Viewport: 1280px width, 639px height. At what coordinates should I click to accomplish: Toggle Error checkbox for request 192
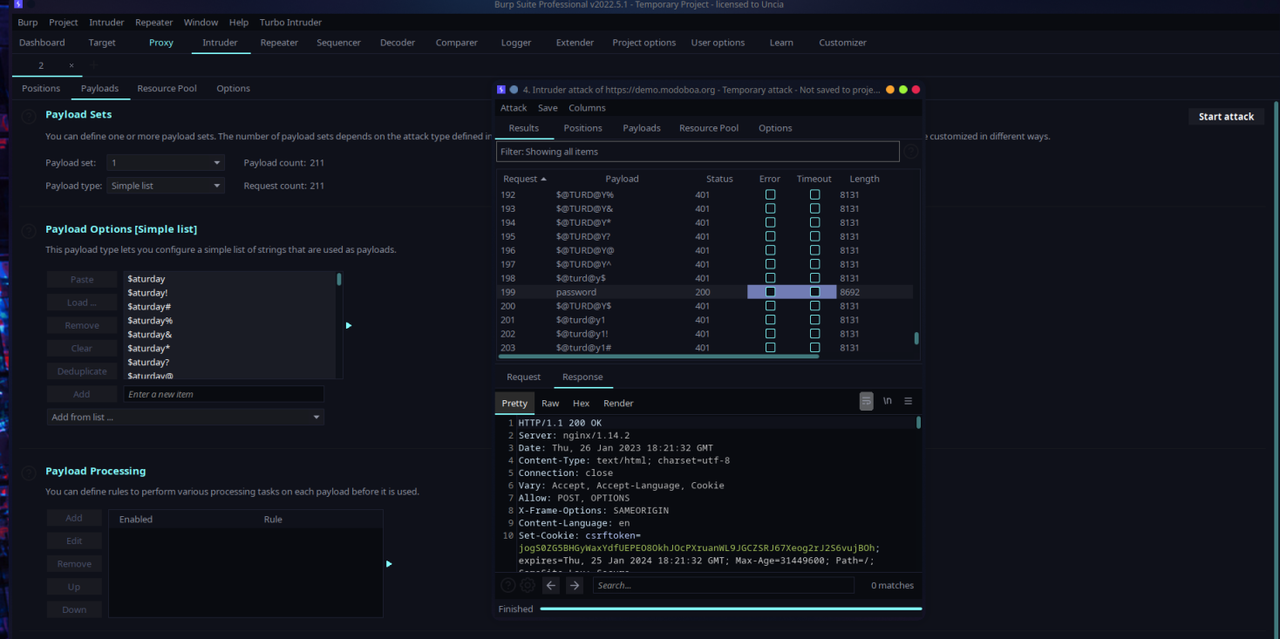[770, 194]
